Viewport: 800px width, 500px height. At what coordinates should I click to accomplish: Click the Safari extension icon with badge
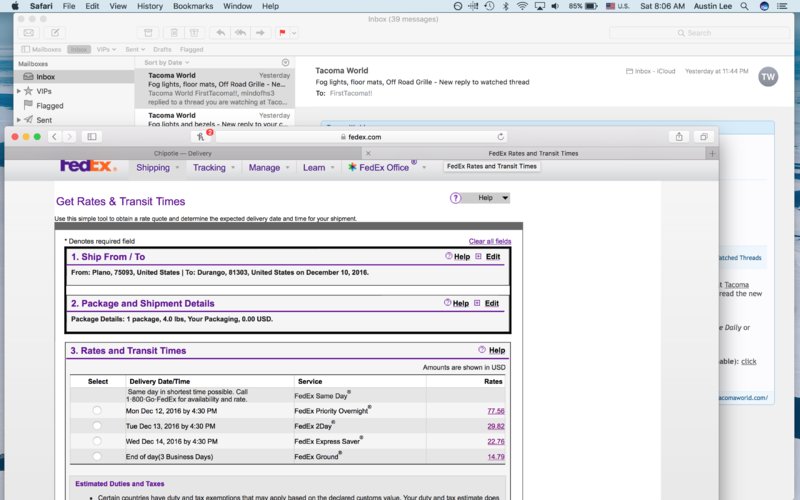(201, 137)
